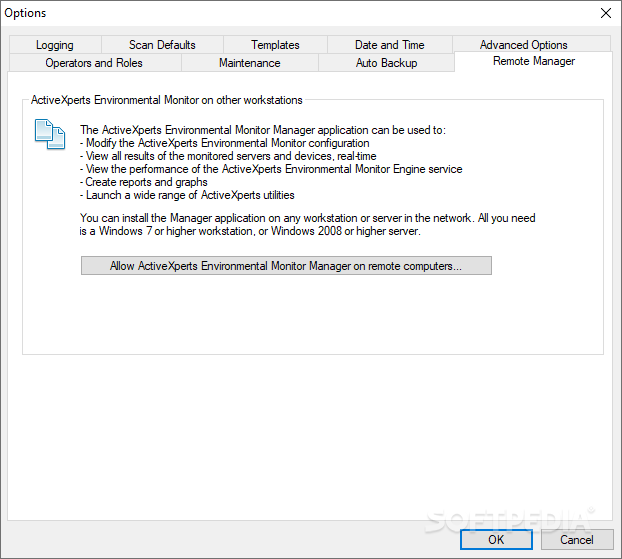Click the 'Modify the ActiveXperts Environmental Monitor configuration' line
This screenshot has width=622, height=559.
click(225, 143)
